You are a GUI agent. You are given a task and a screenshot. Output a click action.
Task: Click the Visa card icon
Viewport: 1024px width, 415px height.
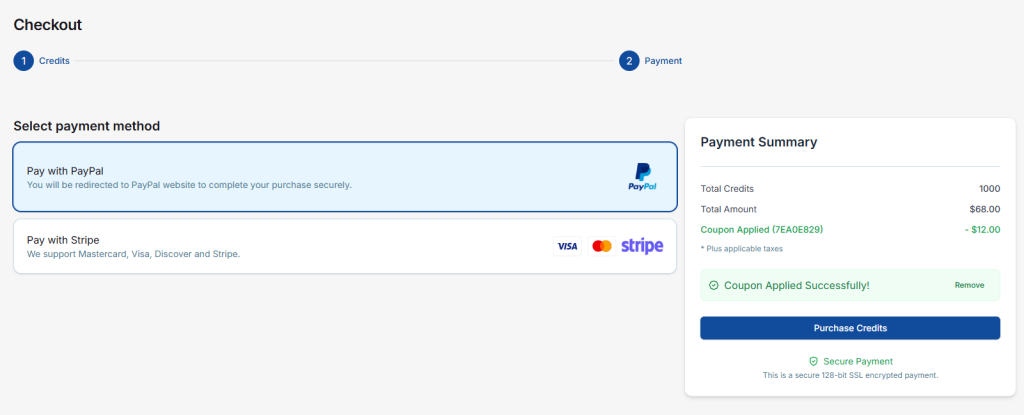pyautogui.click(x=567, y=246)
